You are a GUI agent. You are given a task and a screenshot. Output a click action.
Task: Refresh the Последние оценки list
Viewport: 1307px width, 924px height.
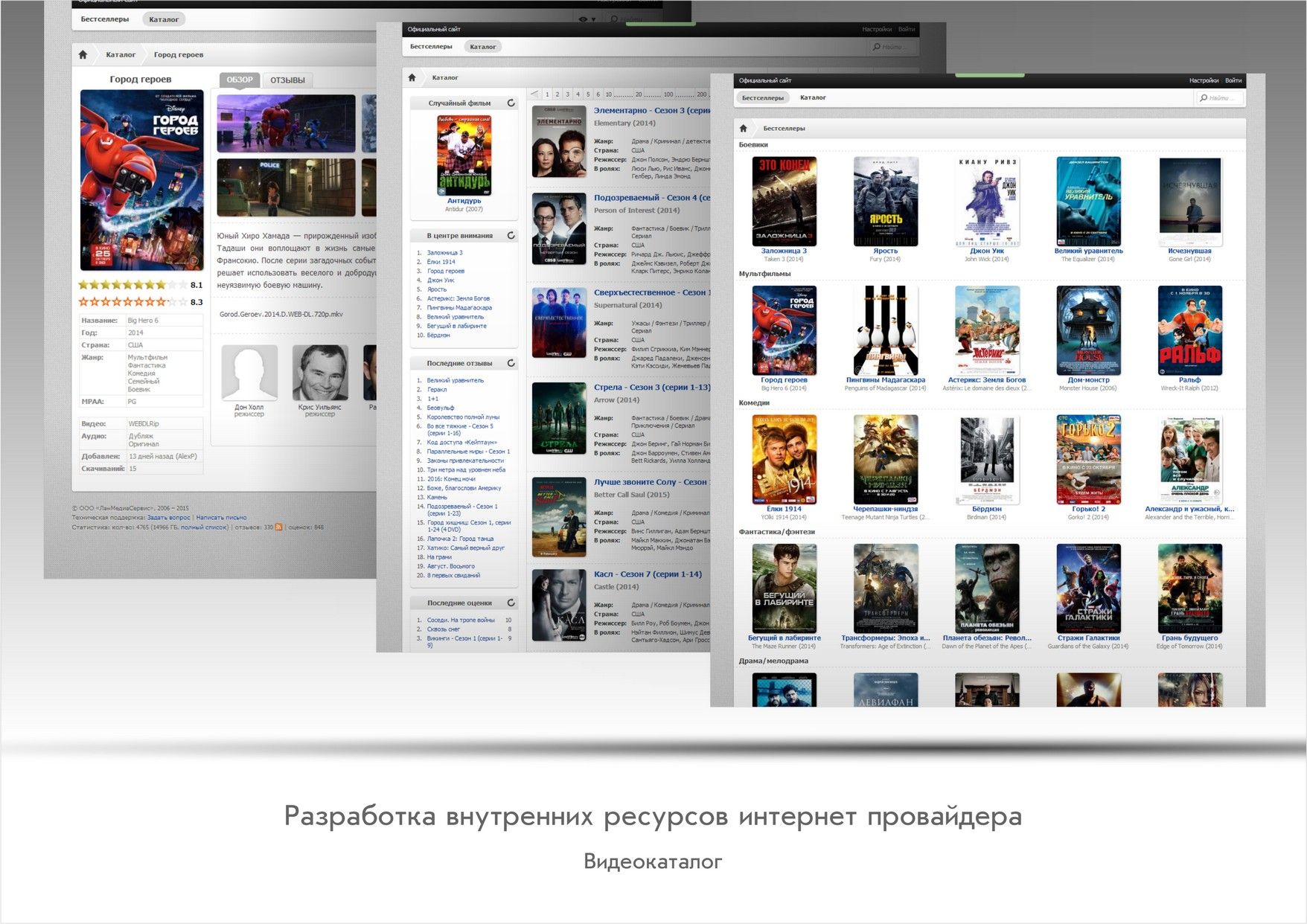click(511, 603)
